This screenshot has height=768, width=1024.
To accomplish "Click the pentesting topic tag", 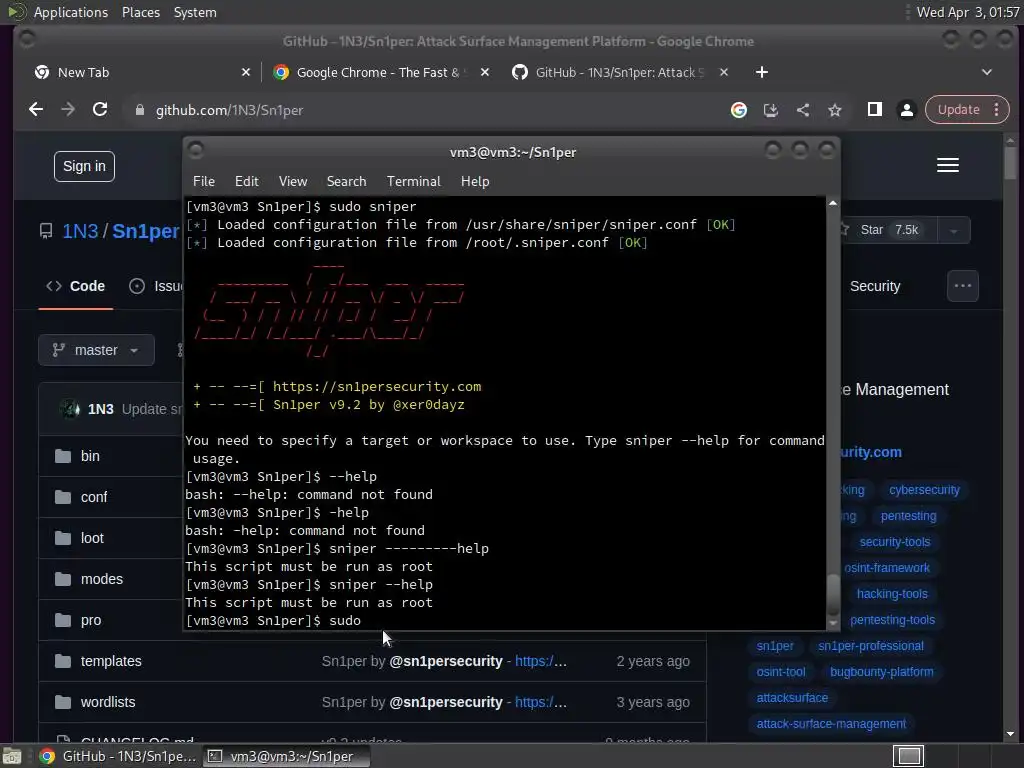I will coord(908,516).
